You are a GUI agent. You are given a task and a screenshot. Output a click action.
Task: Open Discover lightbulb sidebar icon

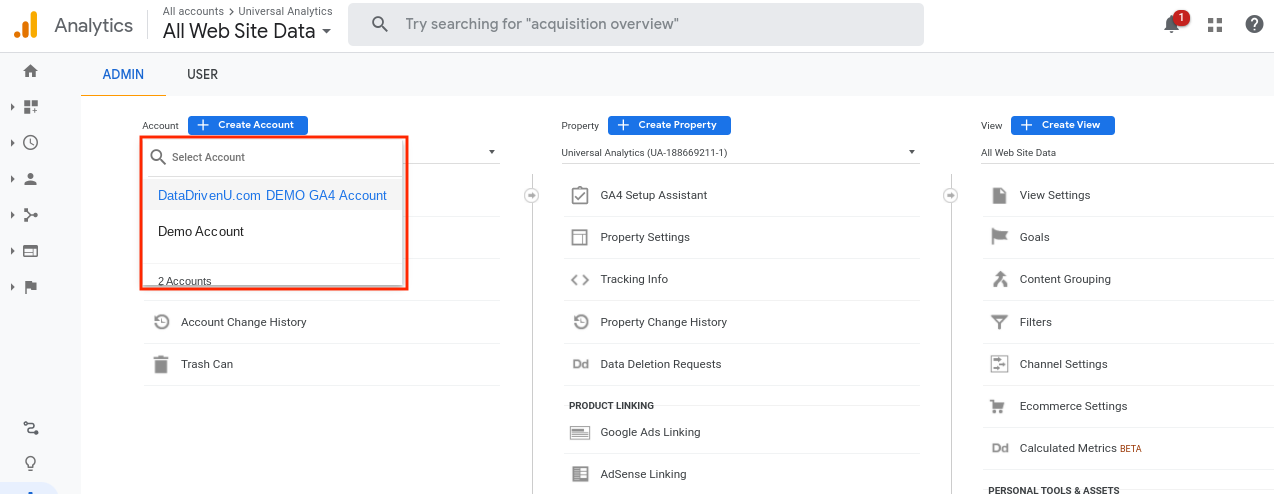click(x=30, y=463)
